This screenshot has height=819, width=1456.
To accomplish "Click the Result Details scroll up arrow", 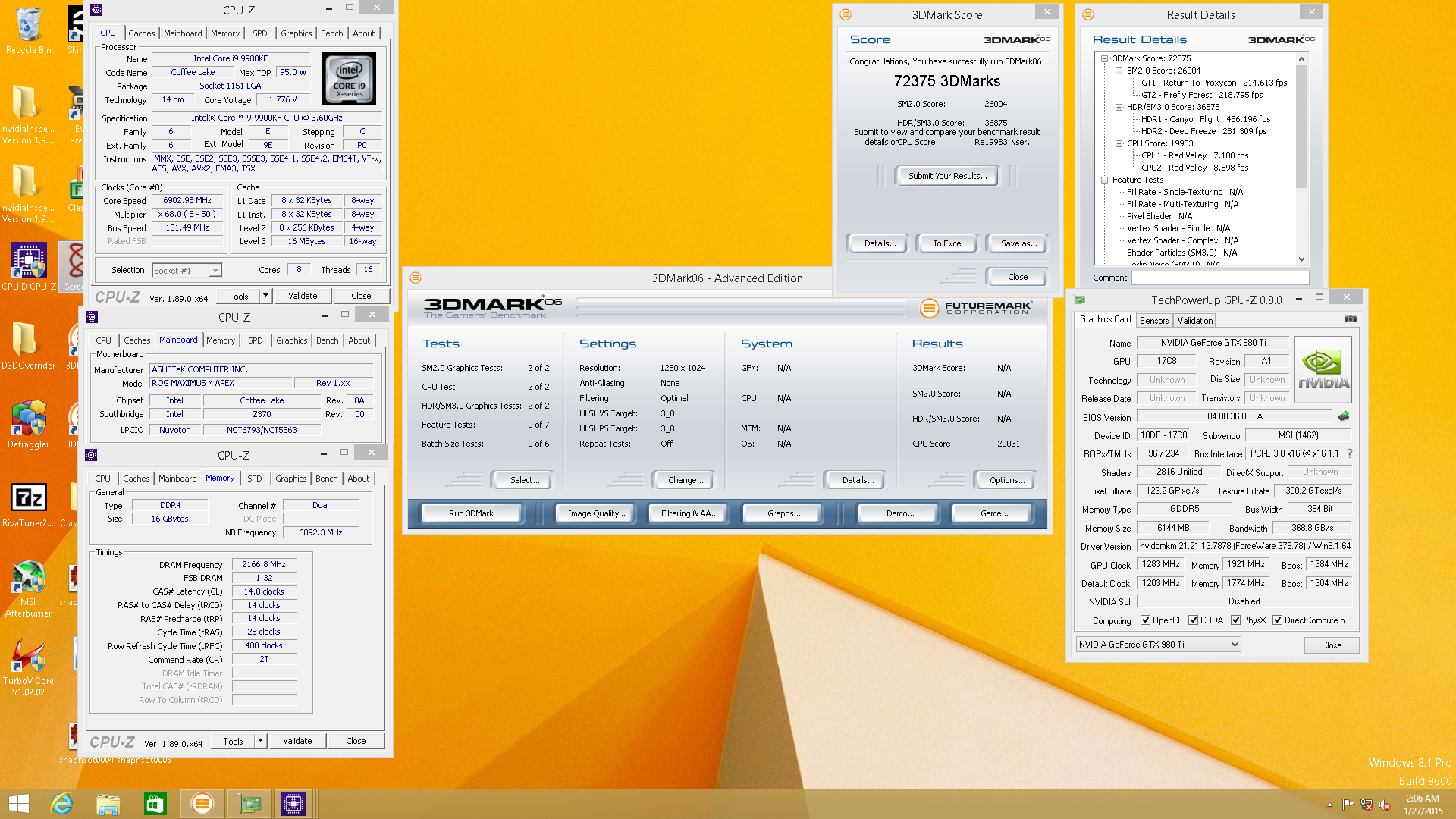I will click(1301, 59).
